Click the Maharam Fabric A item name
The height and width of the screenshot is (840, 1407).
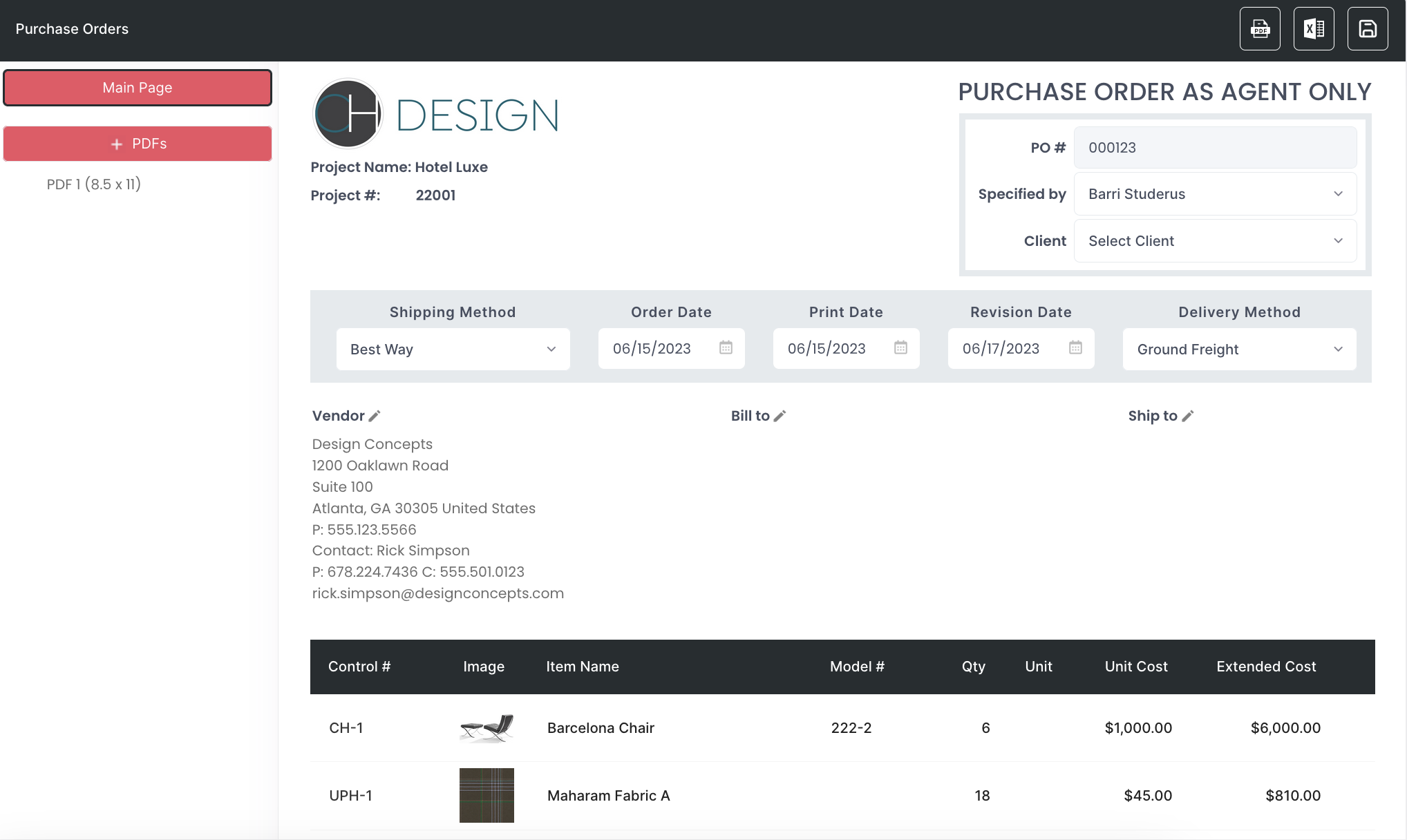click(x=609, y=796)
